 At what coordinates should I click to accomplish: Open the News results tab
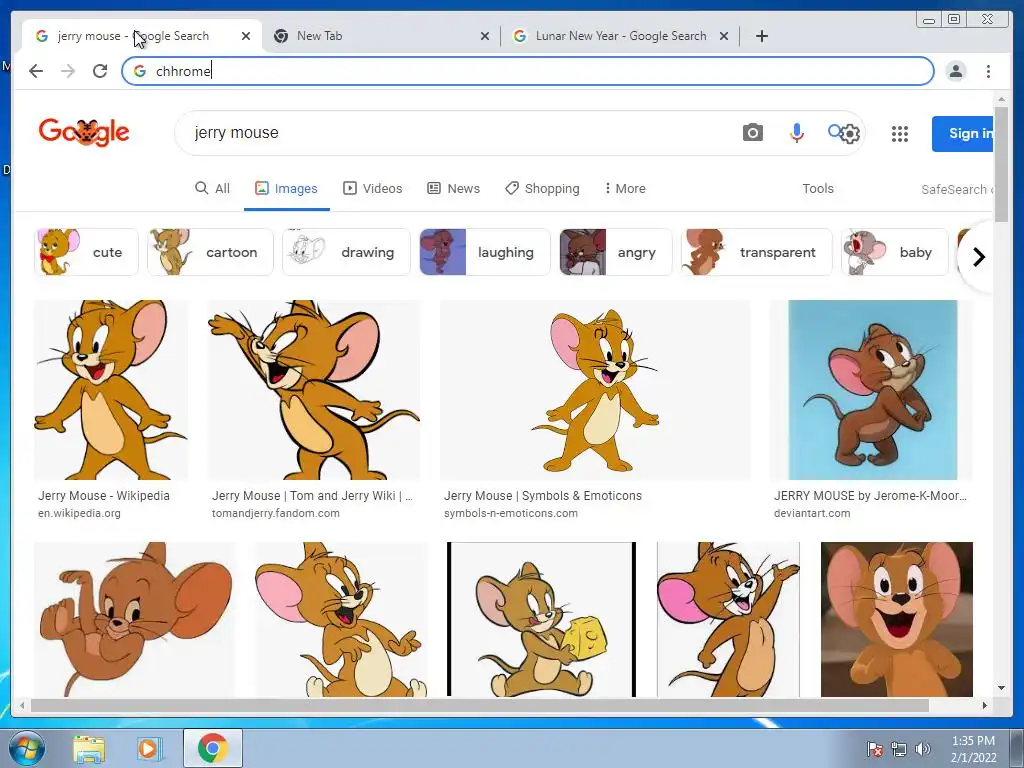pyautogui.click(x=453, y=188)
